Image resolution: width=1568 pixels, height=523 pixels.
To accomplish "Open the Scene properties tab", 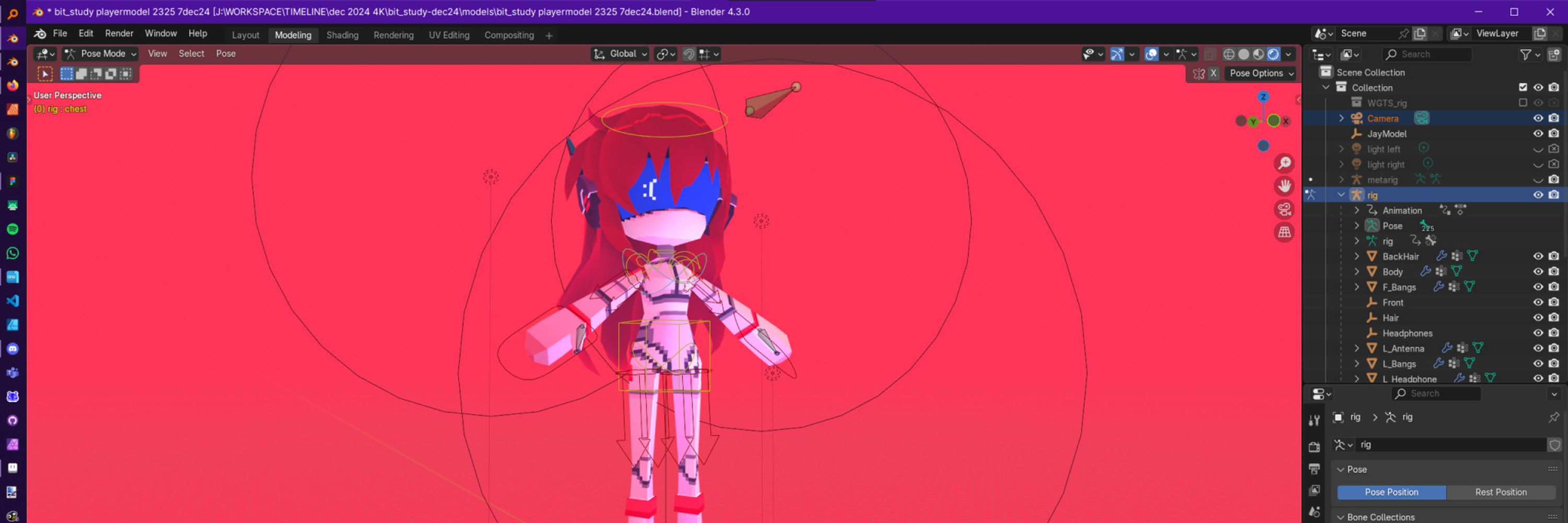I will tap(1314, 511).
